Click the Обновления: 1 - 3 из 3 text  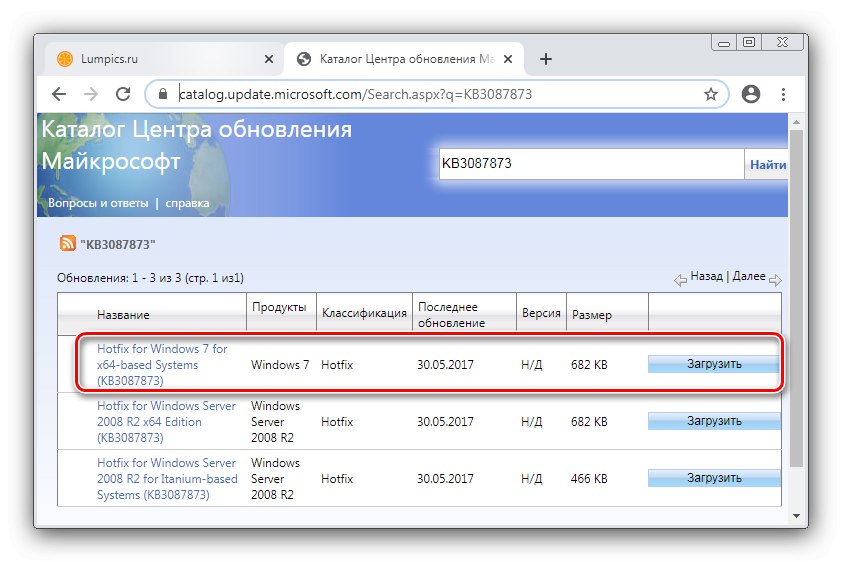pos(150,278)
